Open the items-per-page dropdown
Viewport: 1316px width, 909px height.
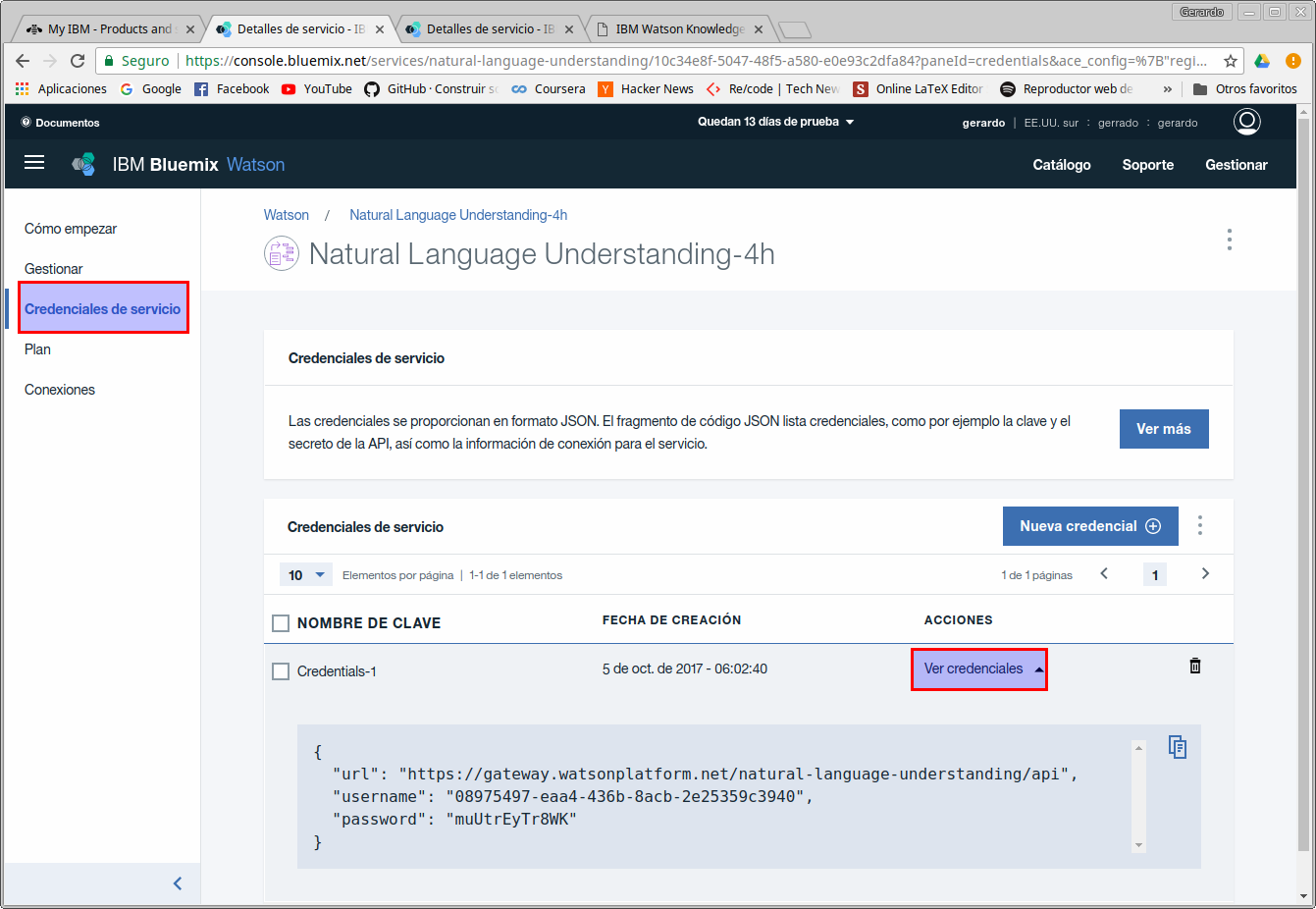pos(306,574)
